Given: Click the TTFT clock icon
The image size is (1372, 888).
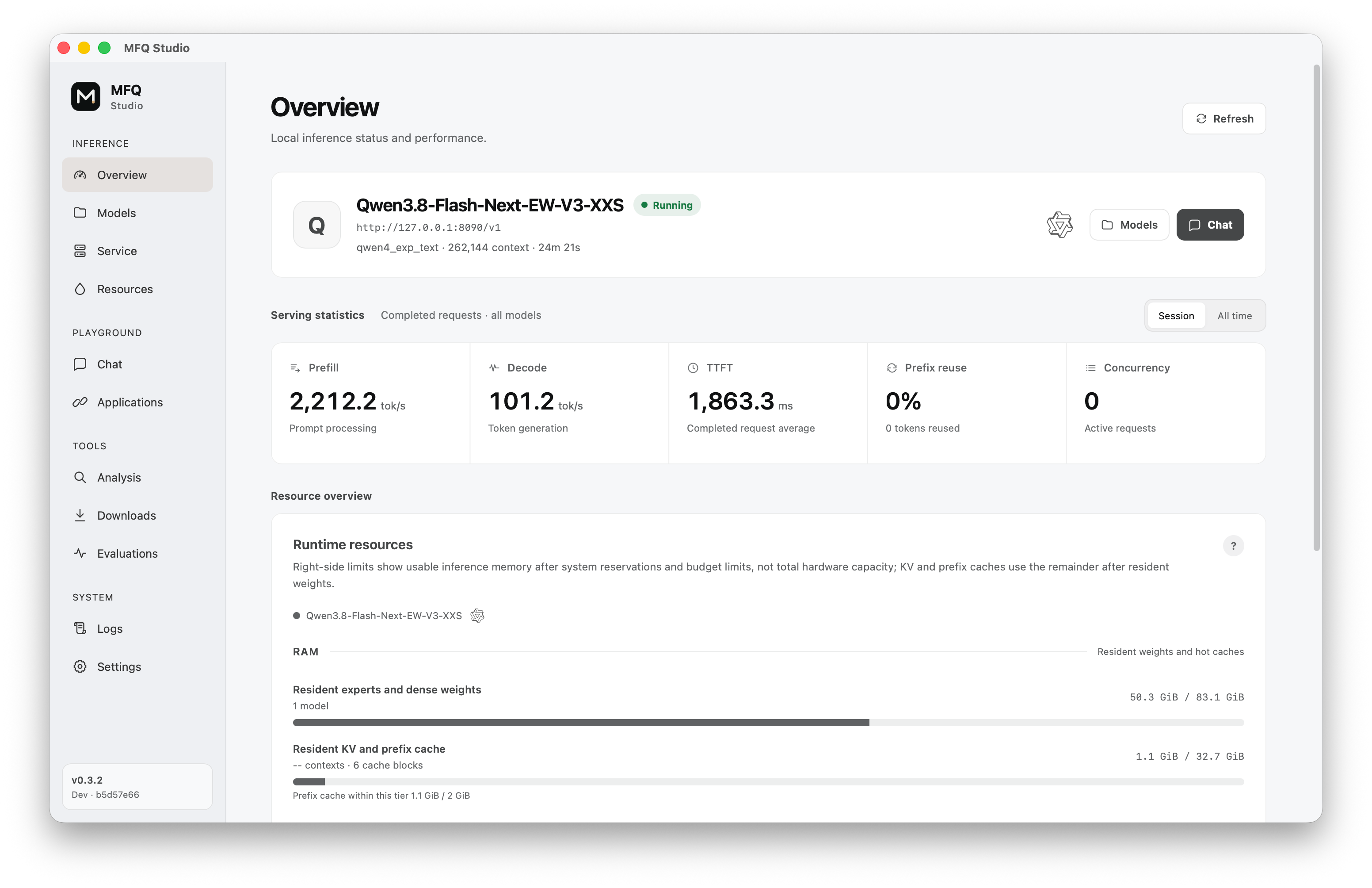Looking at the screenshot, I should pos(693,367).
